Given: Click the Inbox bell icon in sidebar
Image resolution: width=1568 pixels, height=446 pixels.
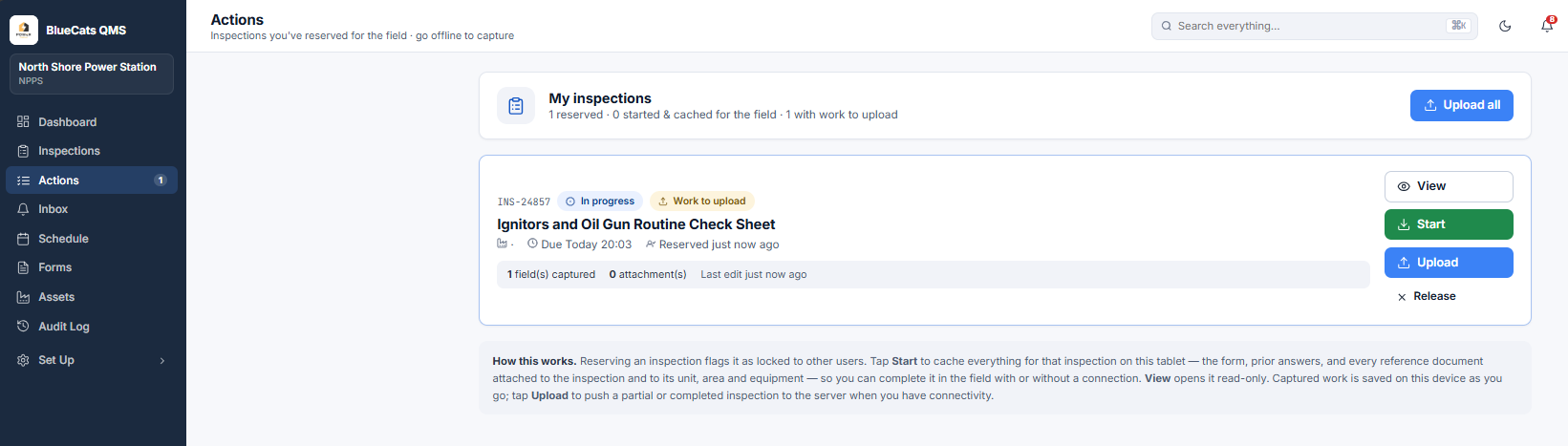Looking at the screenshot, I should click(x=23, y=209).
